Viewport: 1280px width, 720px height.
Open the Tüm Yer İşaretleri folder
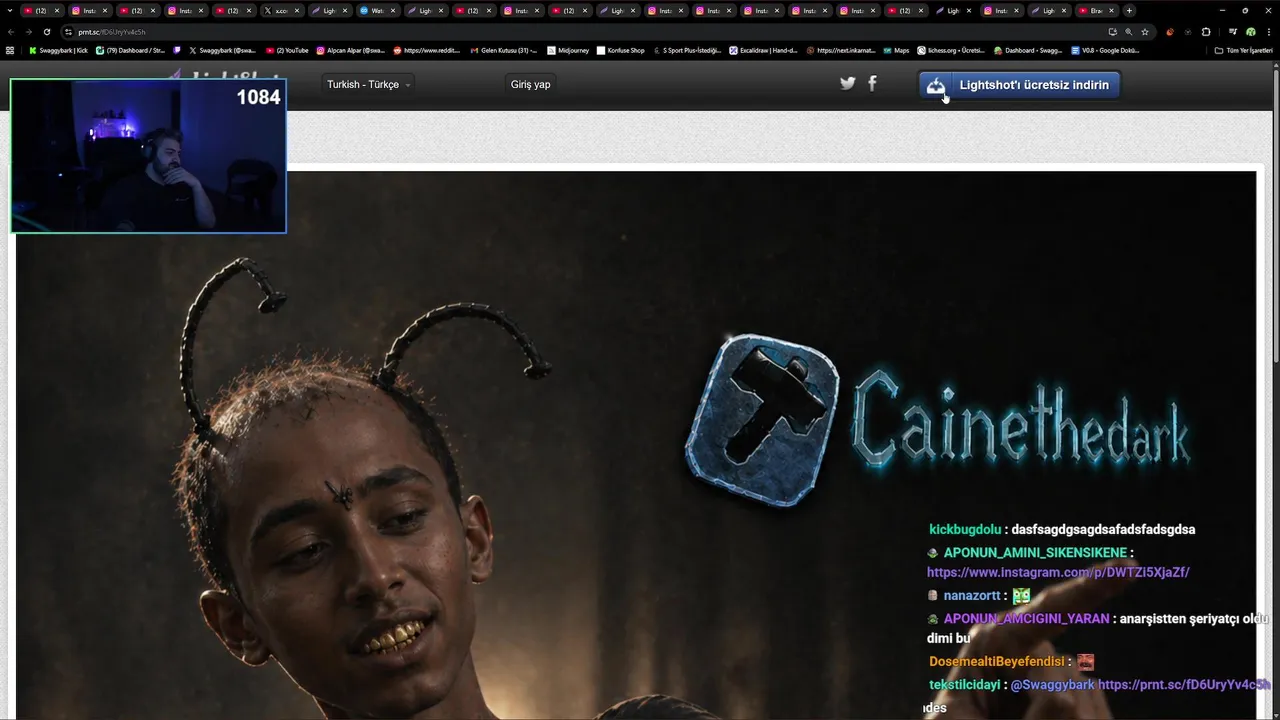[1243, 50]
